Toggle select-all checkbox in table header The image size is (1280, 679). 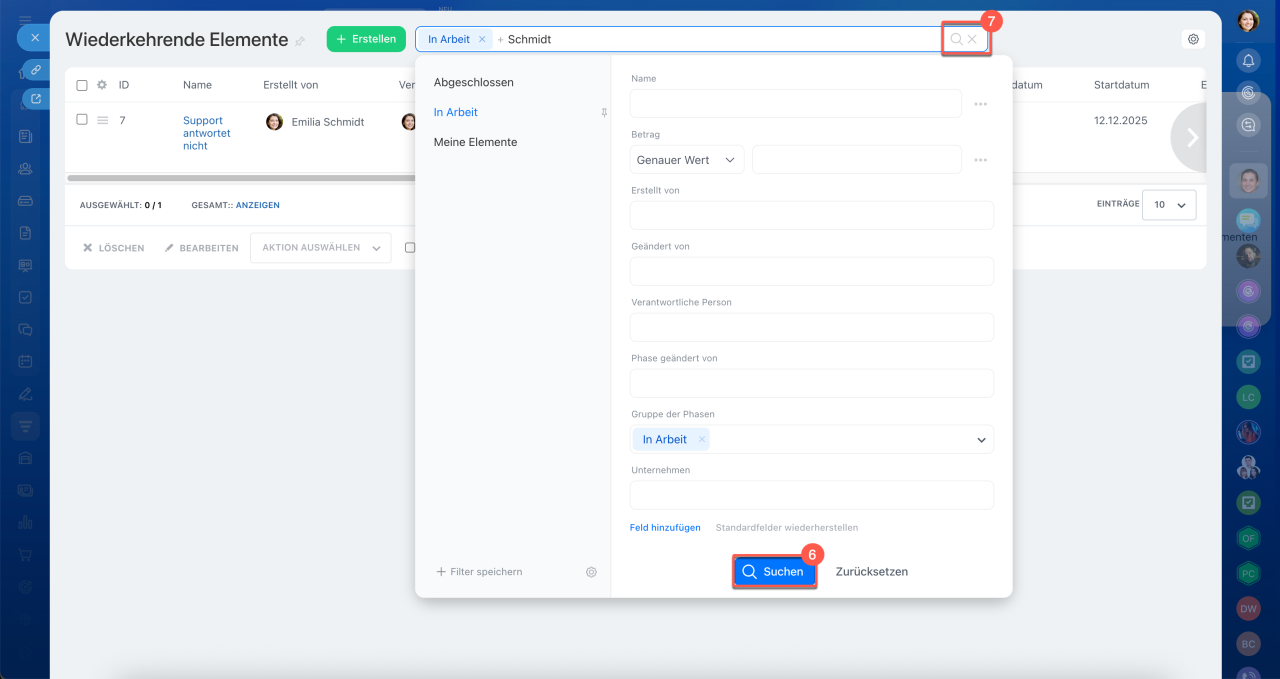[82, 85]
